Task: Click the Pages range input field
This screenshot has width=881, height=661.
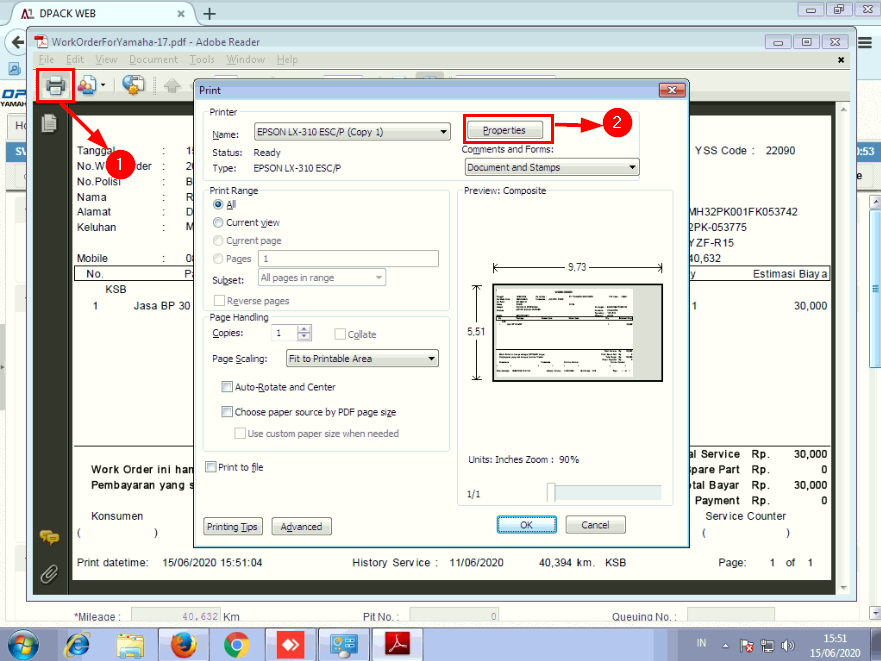Action: coord(348,259)
